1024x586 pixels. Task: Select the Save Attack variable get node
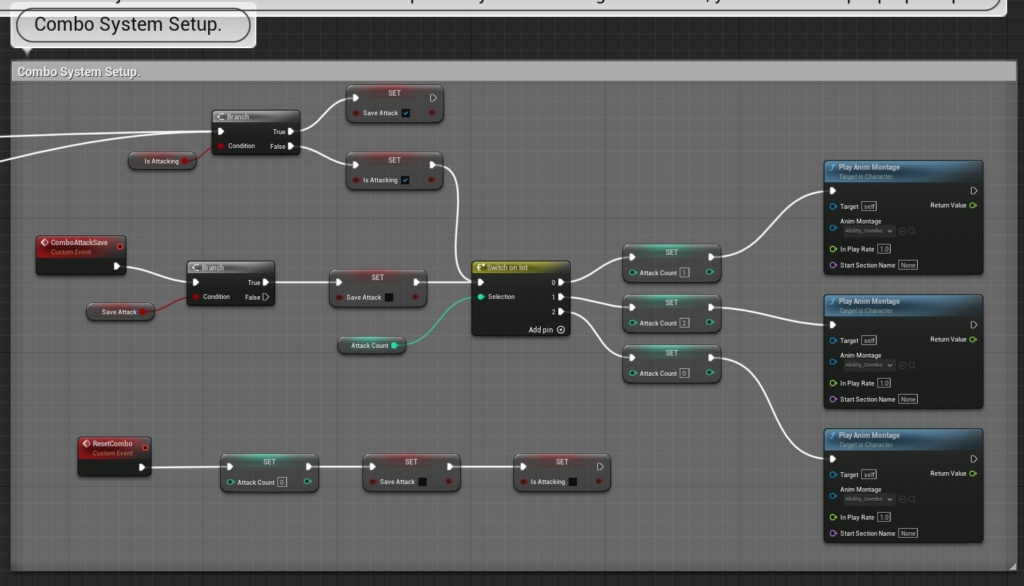(x=120, y=312)
